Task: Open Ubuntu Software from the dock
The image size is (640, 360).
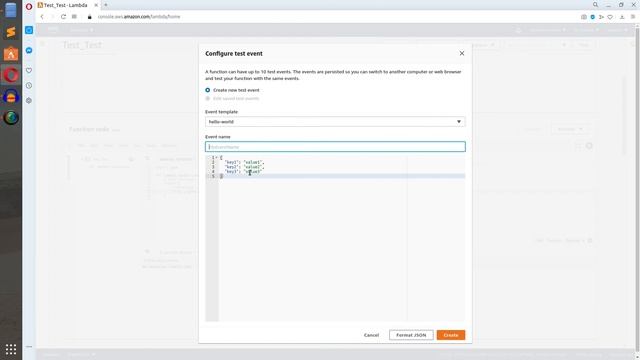Action: (11, 54)
